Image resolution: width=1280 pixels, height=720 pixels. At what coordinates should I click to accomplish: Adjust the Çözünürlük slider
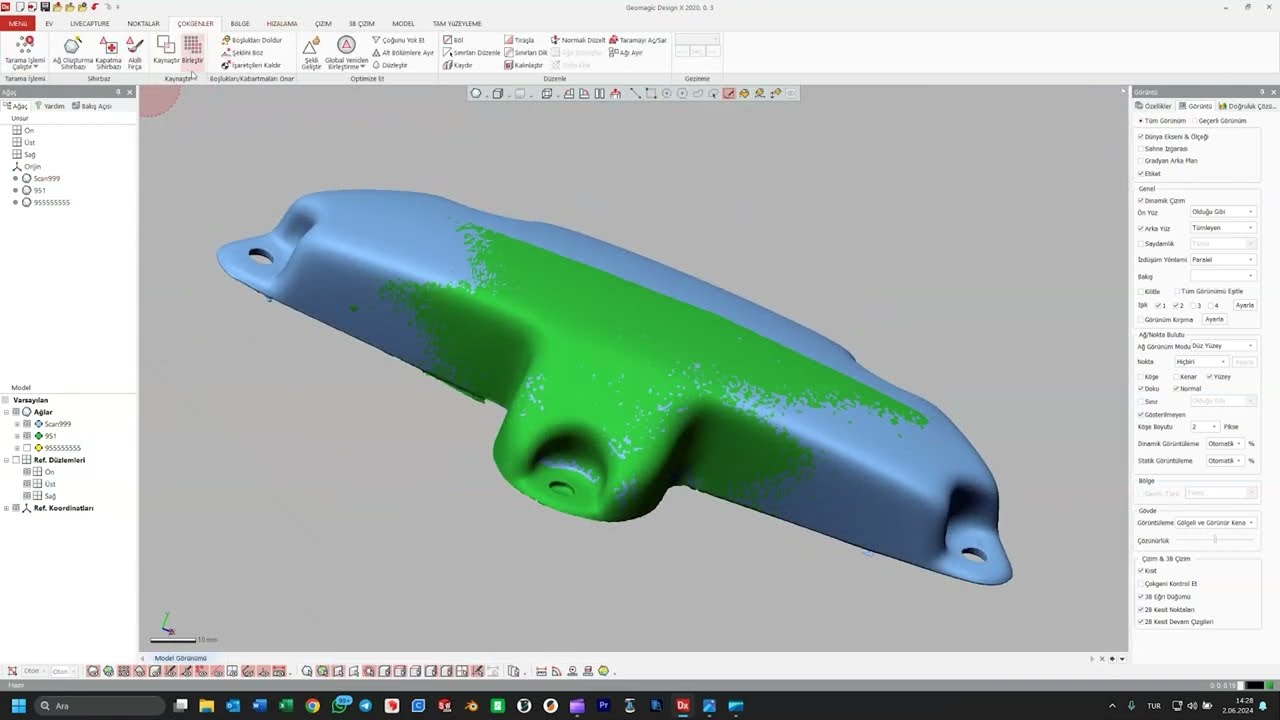(1215, 540)
